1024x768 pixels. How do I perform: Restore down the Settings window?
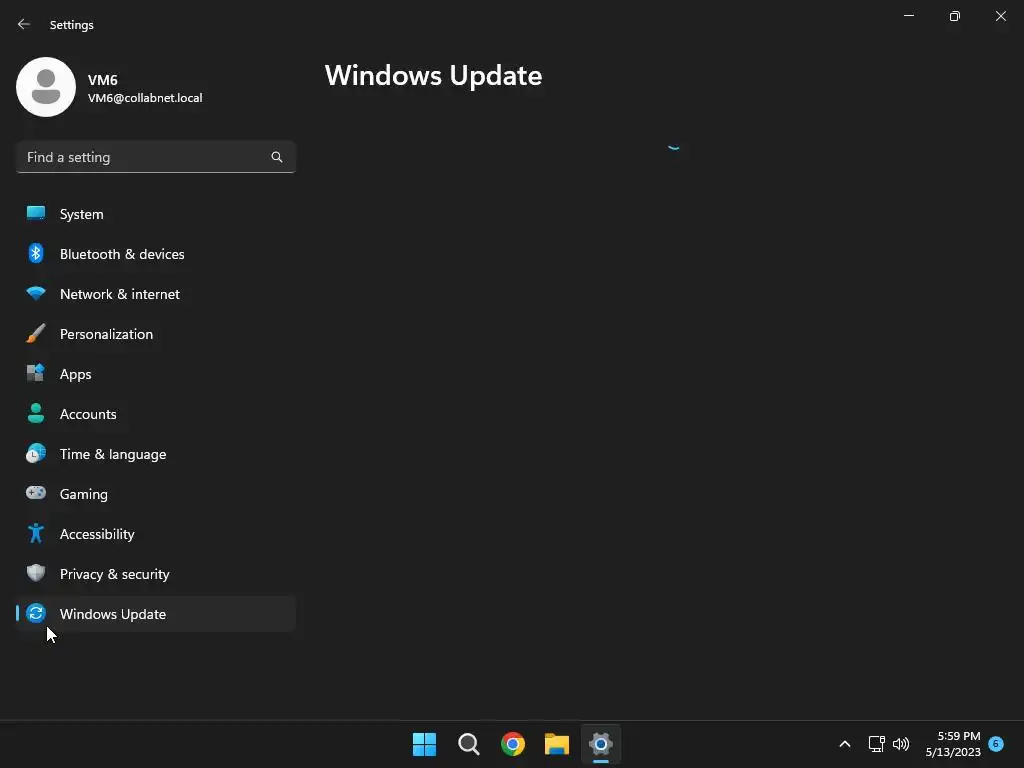955,16
